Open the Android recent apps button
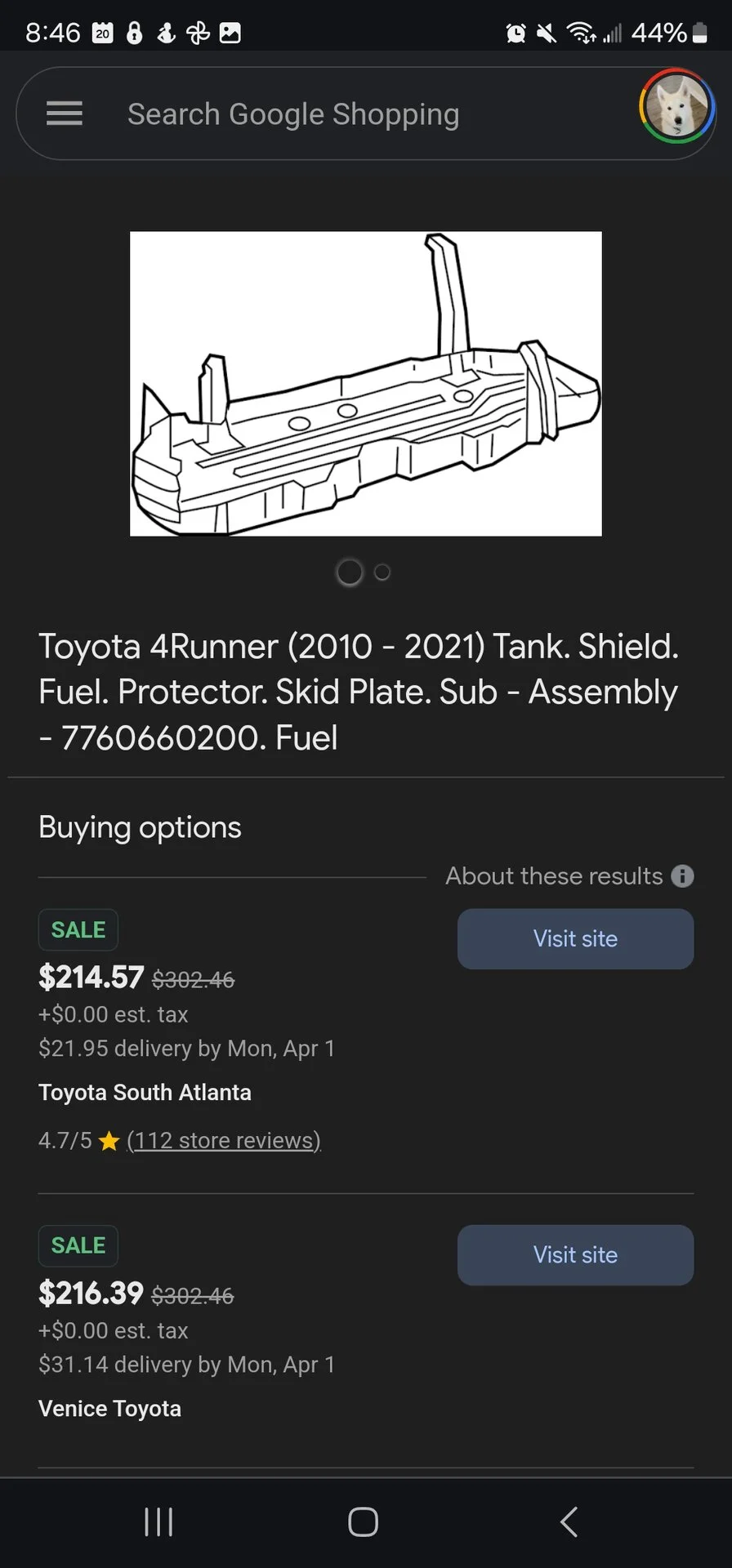Image resolution: width=732 pixels, height=1568 pixels. click(x=158, y=1522)
